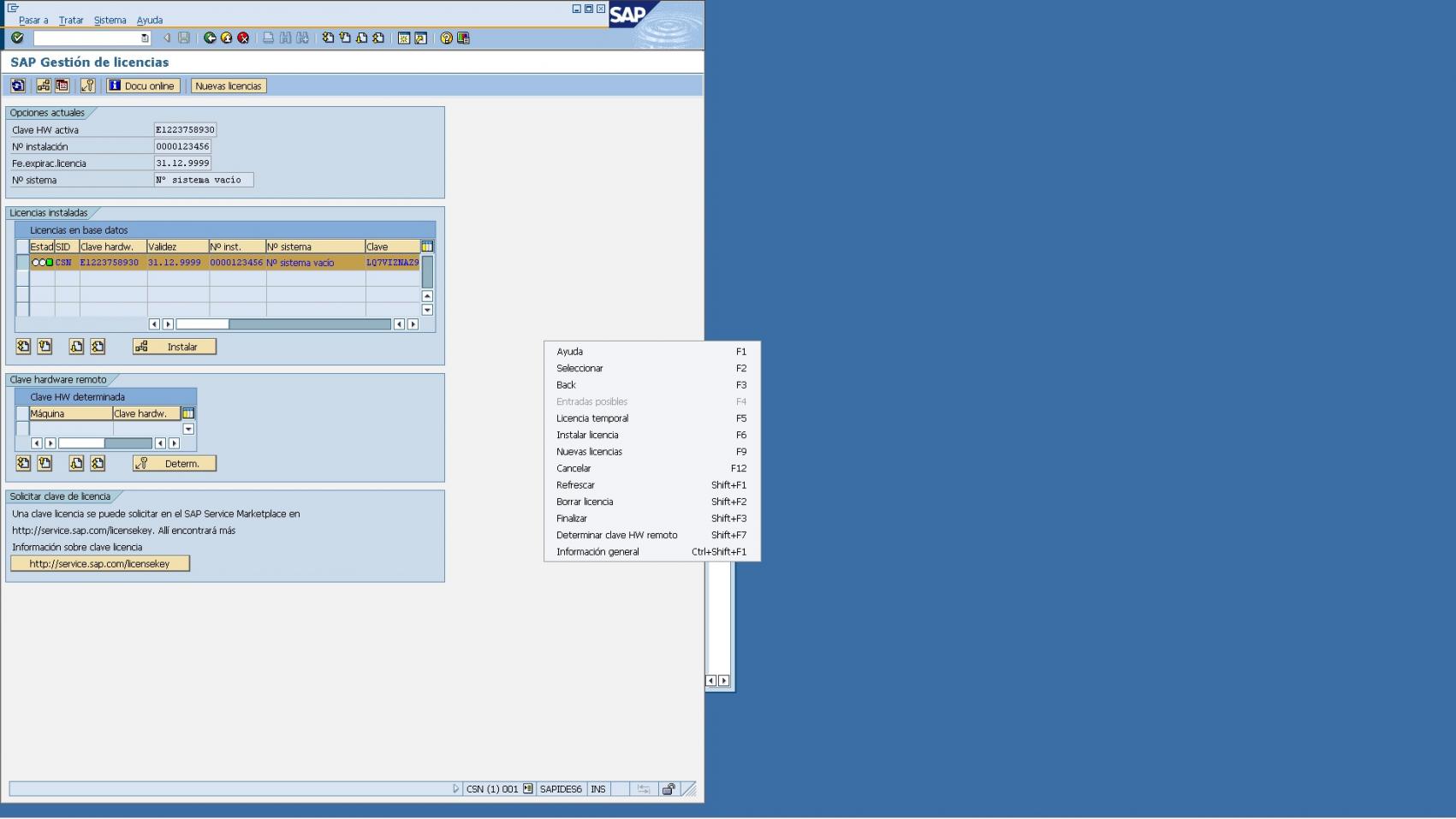This screenshot has width=1456, height=819.
Task: Click the licenses table horizontal scrollbar thumb
Action: pos(202,324)
